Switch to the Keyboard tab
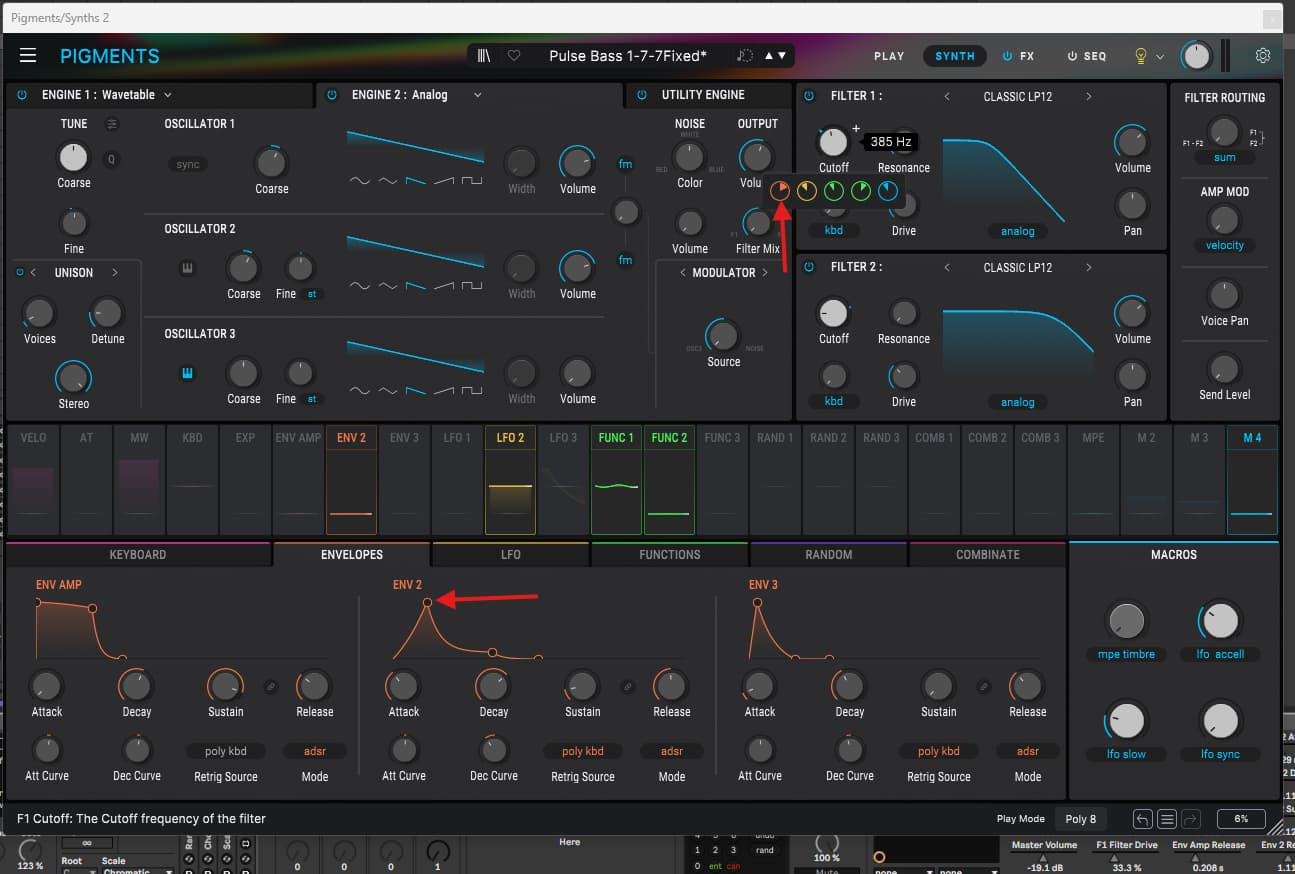Viewport: 1295px width, 874px height. click(138, 554)
